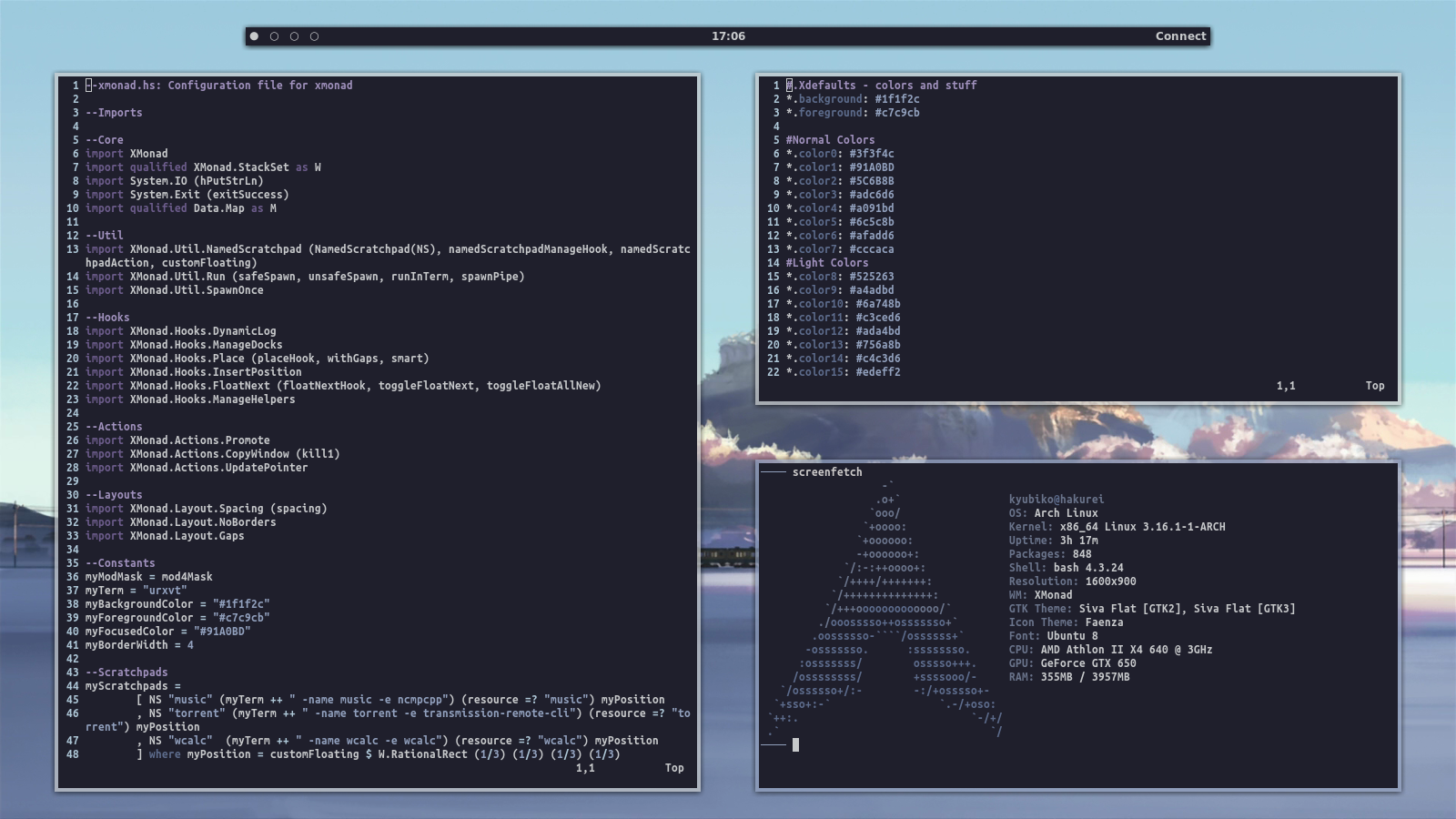1456x819 pixels.
Task: Click the W.RationalRect where-clause line
Action: [x=379, y=754]
